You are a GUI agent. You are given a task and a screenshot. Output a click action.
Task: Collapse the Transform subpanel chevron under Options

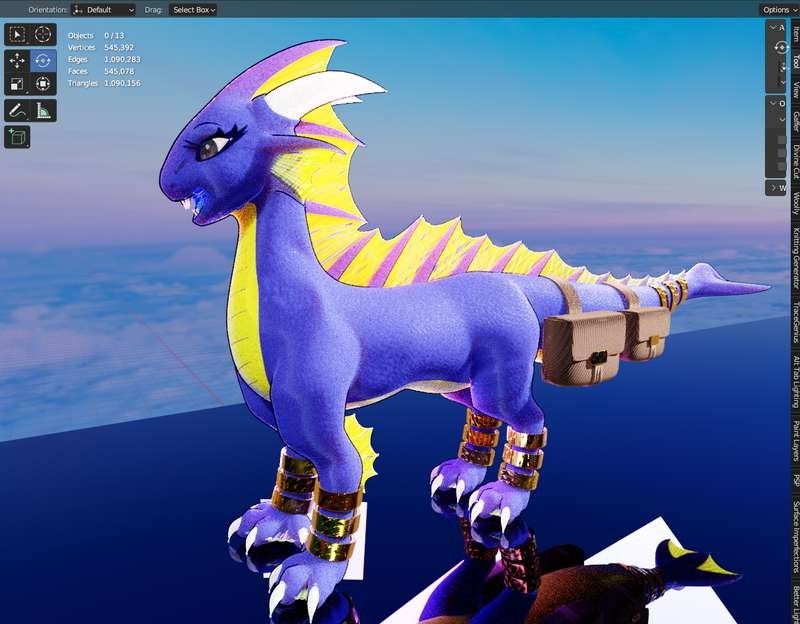pyautogui.click(x=782, y=119)
